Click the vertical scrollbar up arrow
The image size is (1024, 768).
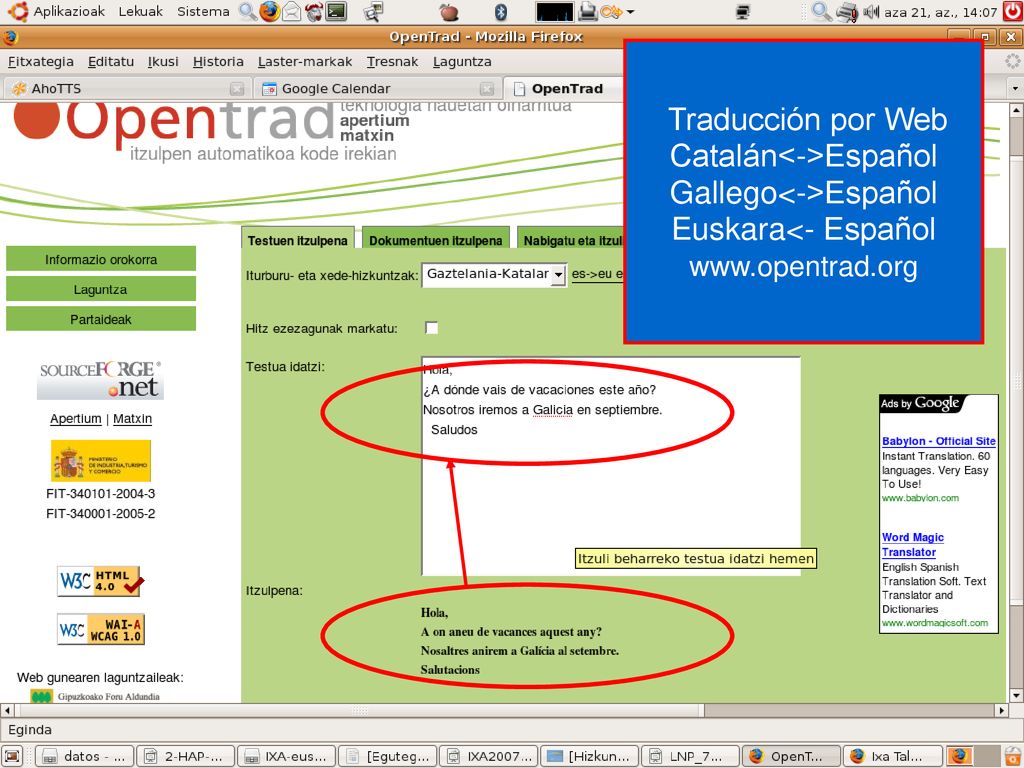pyautogui.click(x=1016, y=110)
